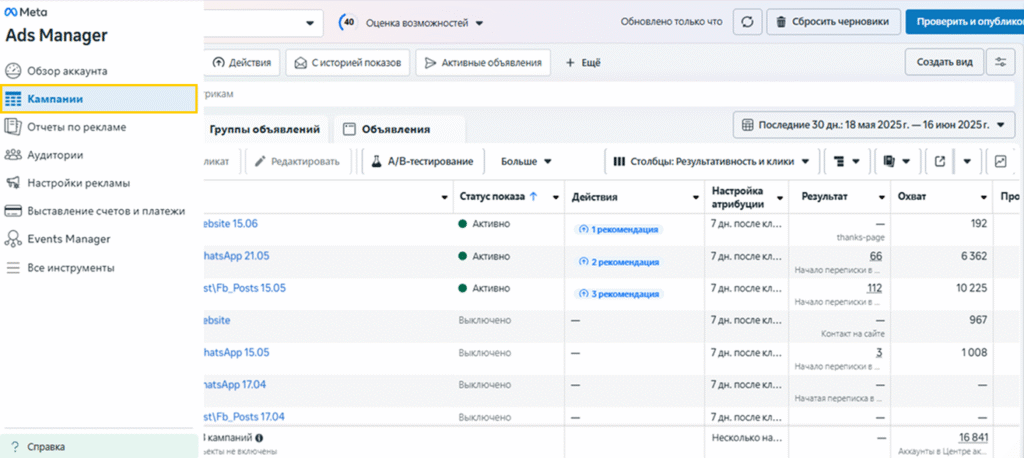Click Проверить и опубликовать button
The width and height of the screenshot is (1024, 458).
pyautogui.click(x=965, y=22)
